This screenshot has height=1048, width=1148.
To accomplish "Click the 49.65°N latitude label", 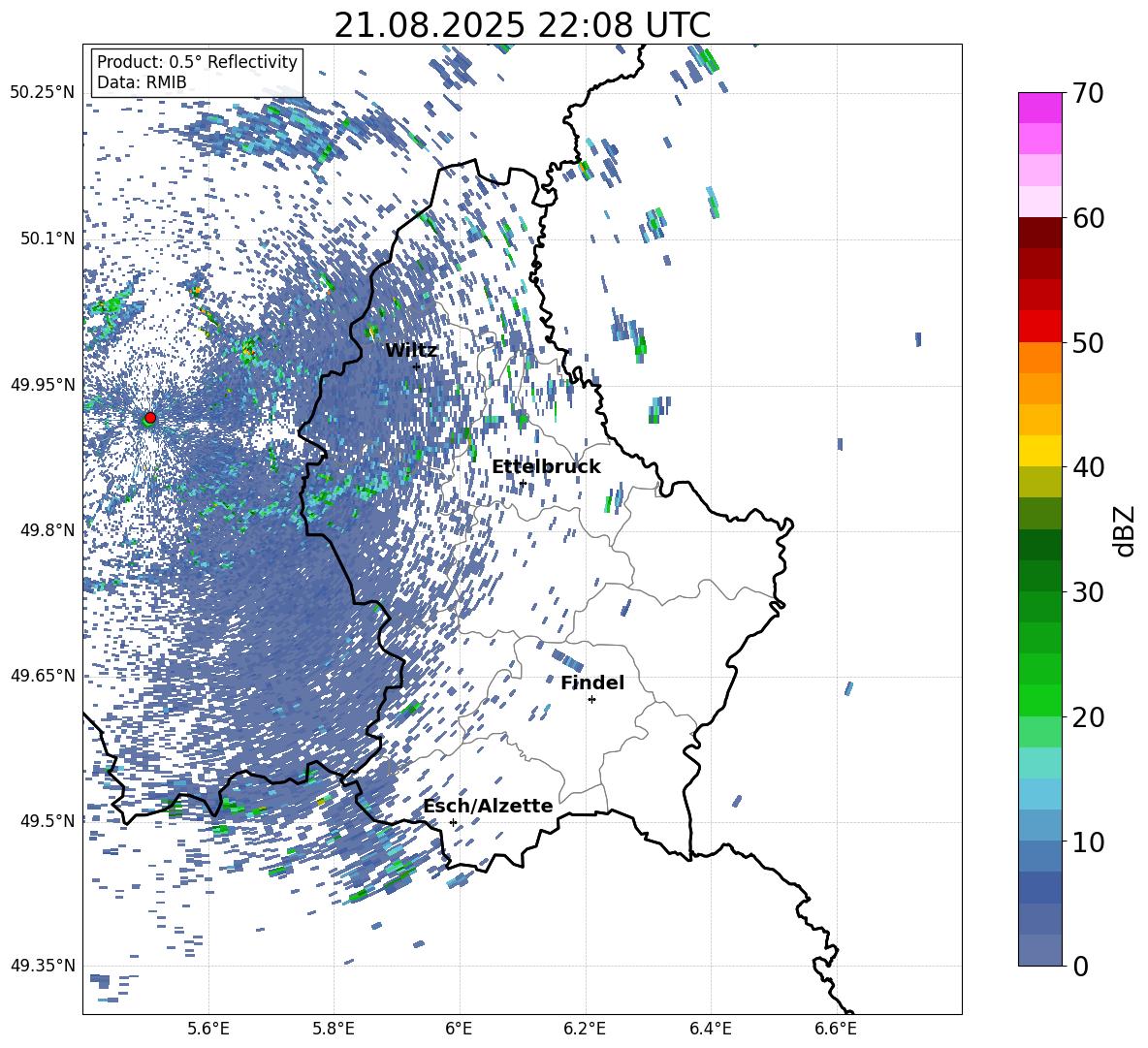I will pos(43,676).
